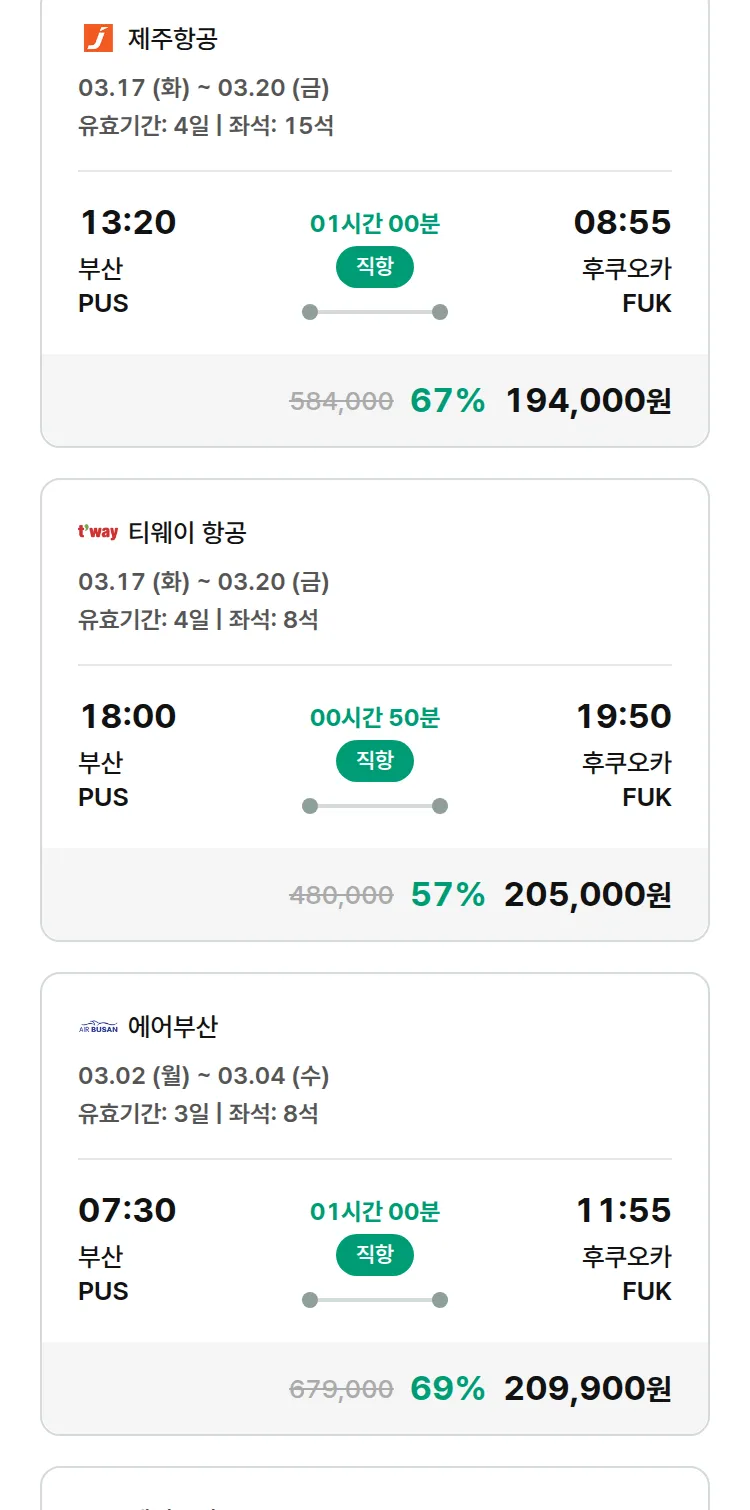Click the 67% discount label
This screenshot has width=750, height=1510.
click(x=447, y=401)
